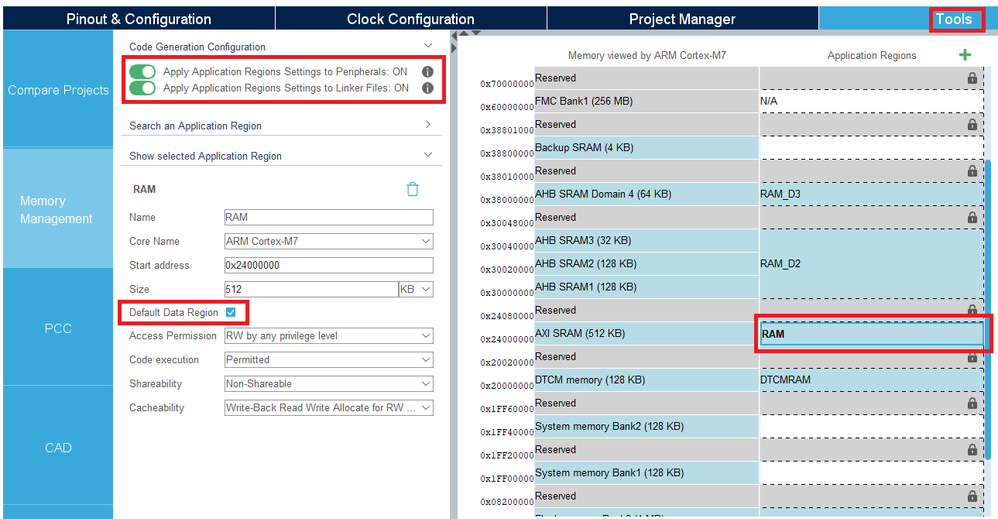The image size is (998, 519).
Task: Select the N/A region beside FMC Bank1
Action: (x=871, y=101)
